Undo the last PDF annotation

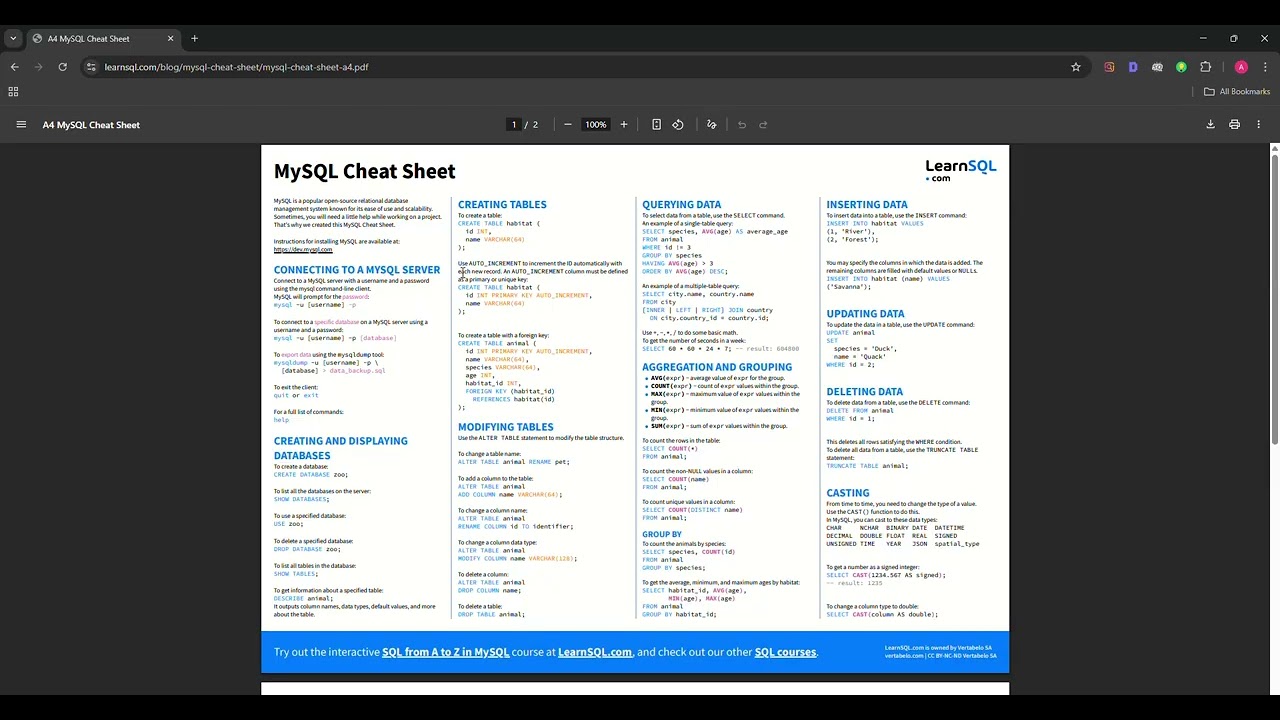[x=742, y=125]
